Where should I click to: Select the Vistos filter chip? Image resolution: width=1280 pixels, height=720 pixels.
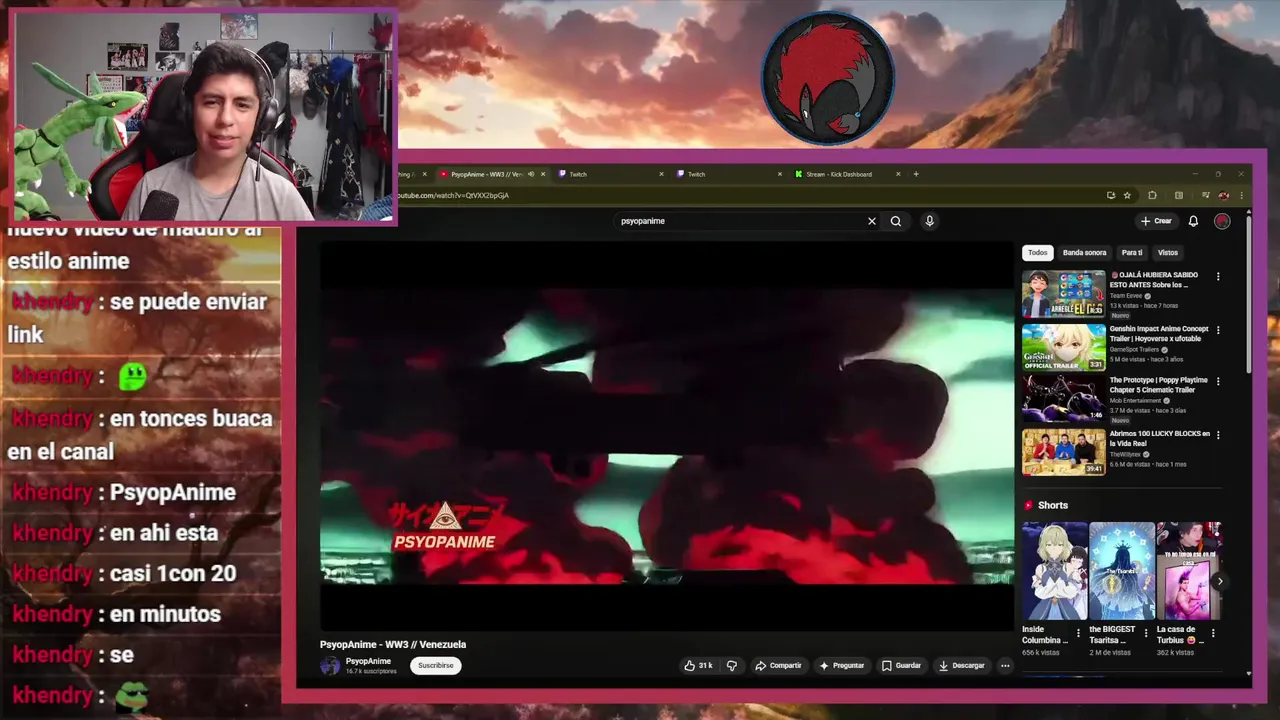tap(1168, 253)
